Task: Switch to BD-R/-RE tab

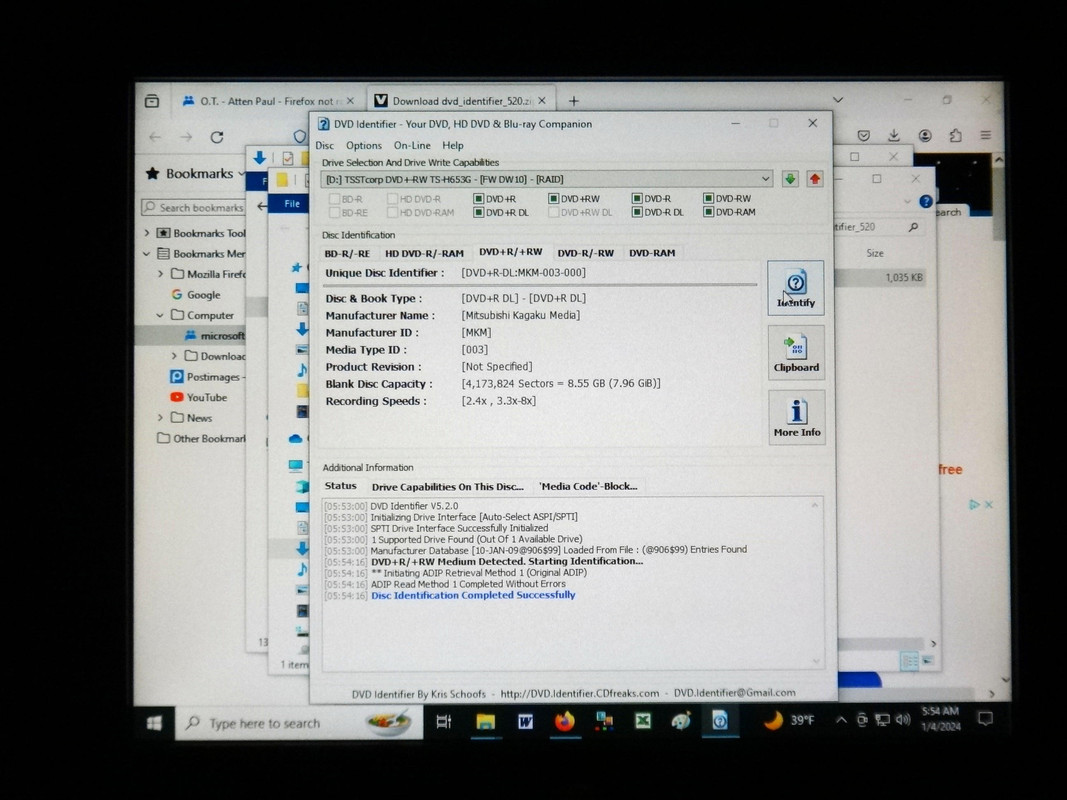Action: (347, 253)
